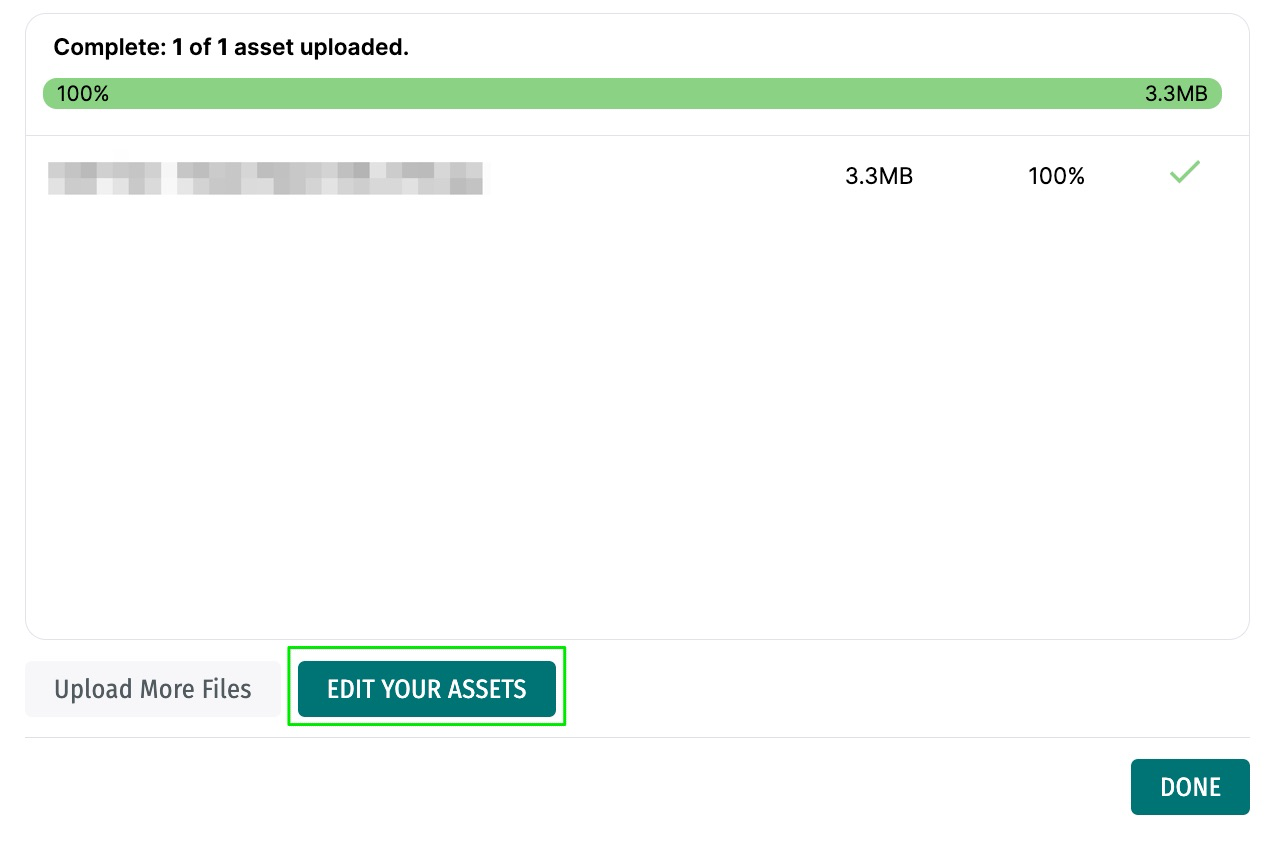Open EDIT YOUR ASSETS
Image resolution: width=1270 pixels, height=842 pixels.
[426, 688]
